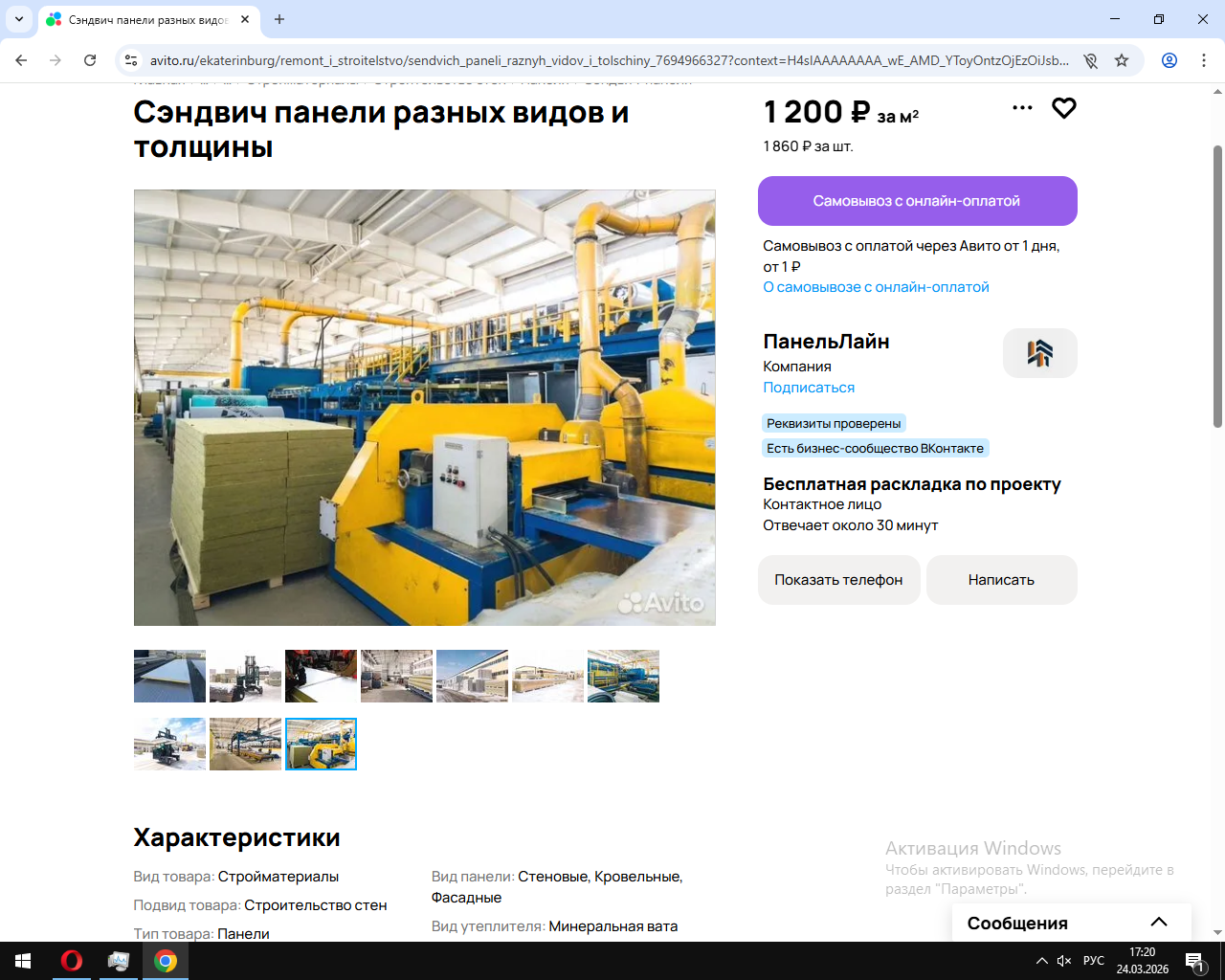Click the Строительство стен value

pyautogui.click(x=316, y=905)
